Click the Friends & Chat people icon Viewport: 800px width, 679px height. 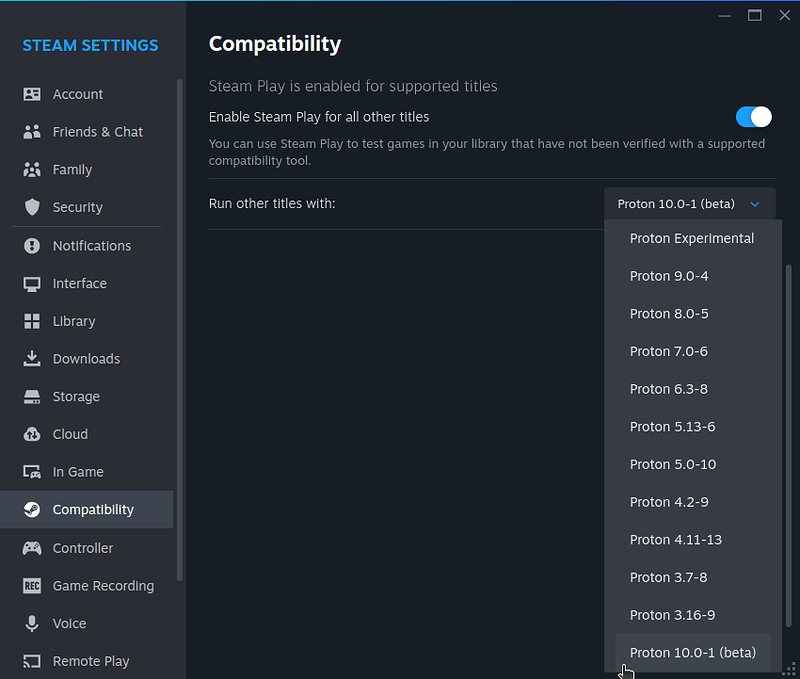point(32,132)
